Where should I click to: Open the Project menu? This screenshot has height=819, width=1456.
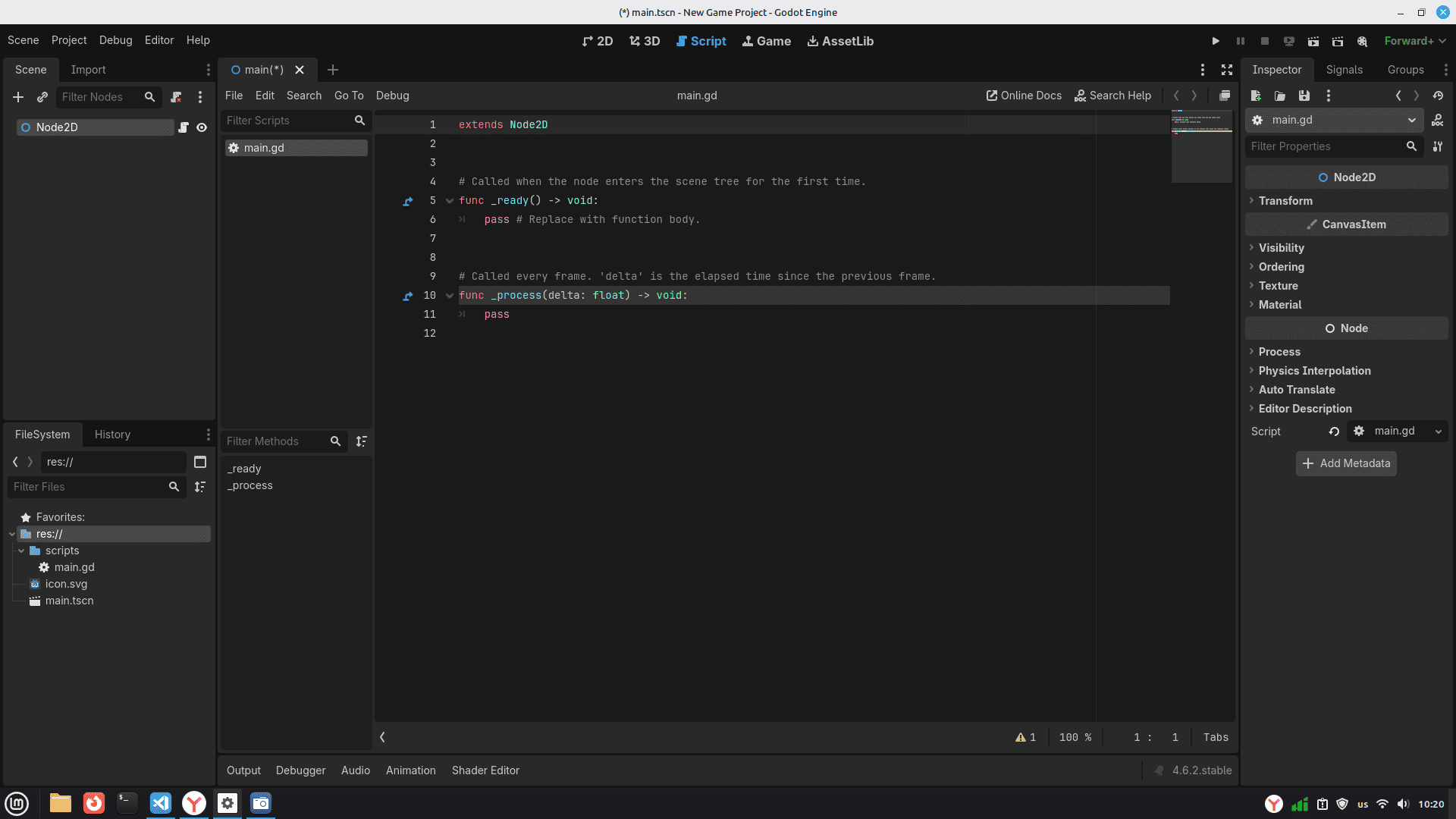(x=69, y=40)
